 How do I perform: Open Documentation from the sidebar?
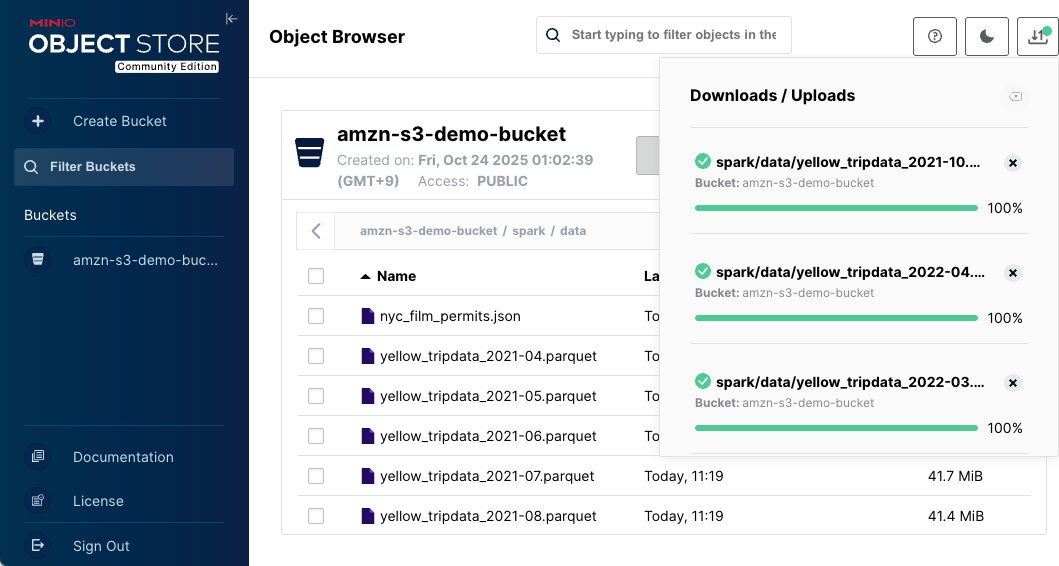(x=123, y=457)
